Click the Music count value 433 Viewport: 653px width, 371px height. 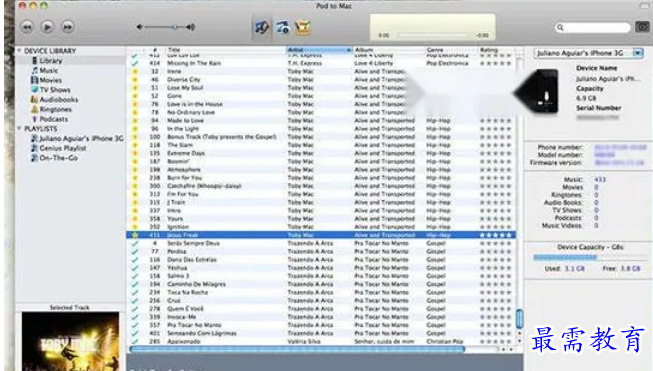pyautogui.click(x=600, y=179)
